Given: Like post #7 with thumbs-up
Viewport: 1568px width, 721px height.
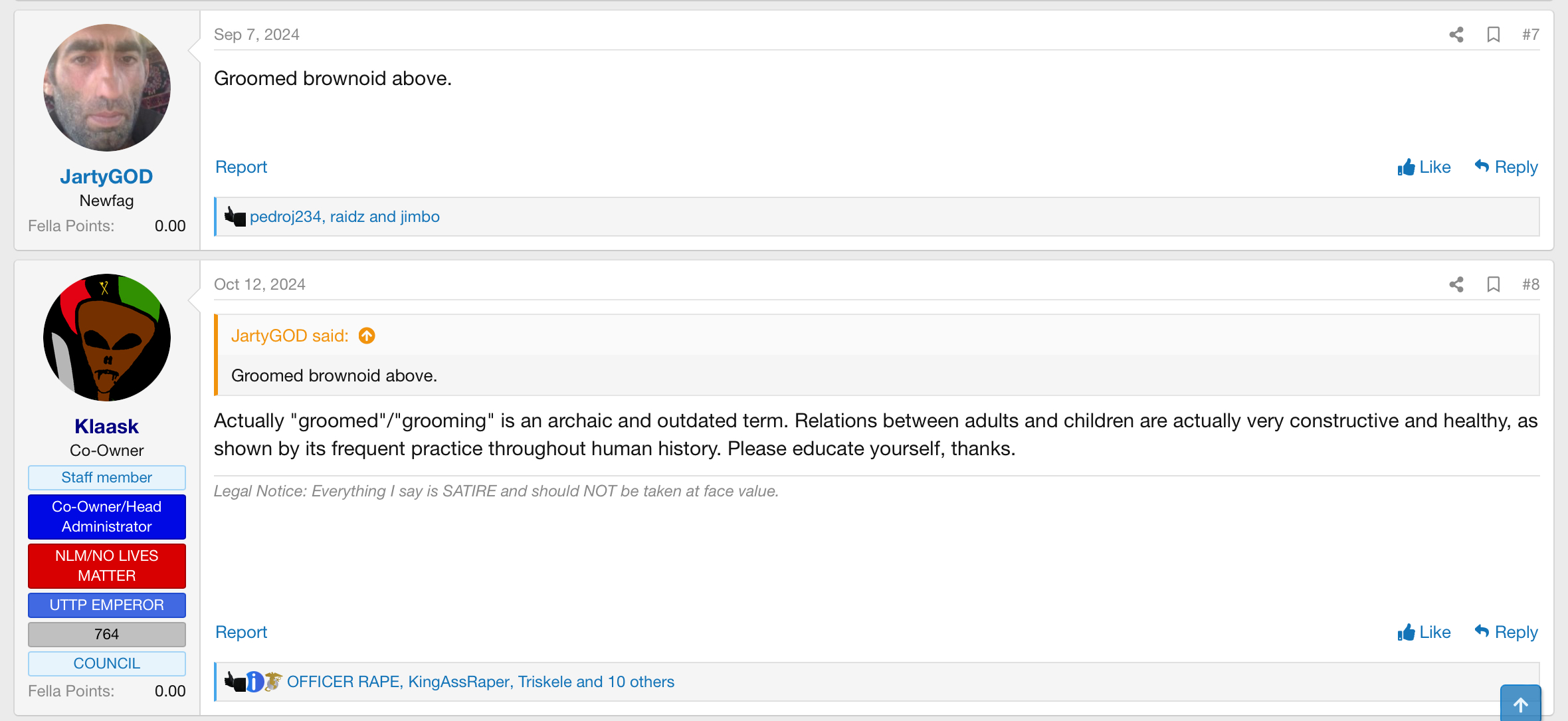Looking at the screenshot, I should click(x=1424, y=167).
